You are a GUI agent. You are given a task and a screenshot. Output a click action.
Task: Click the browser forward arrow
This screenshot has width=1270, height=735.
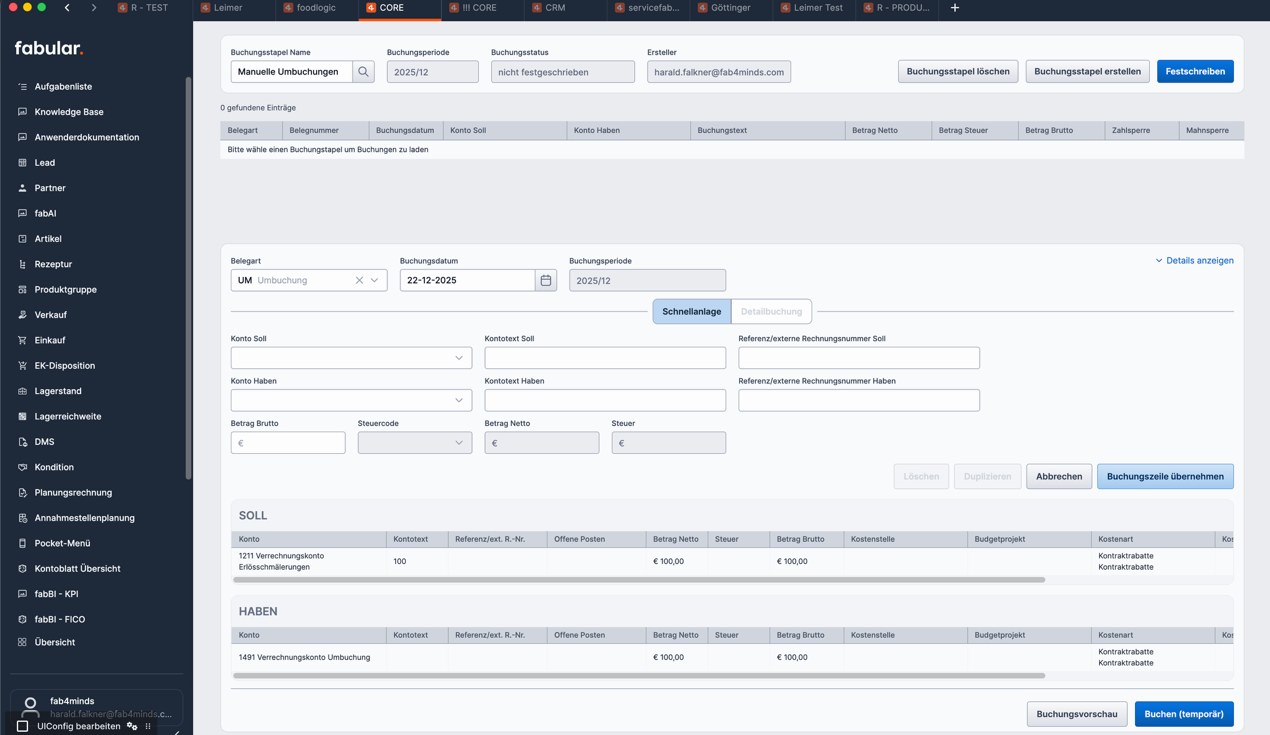point(94,8)
